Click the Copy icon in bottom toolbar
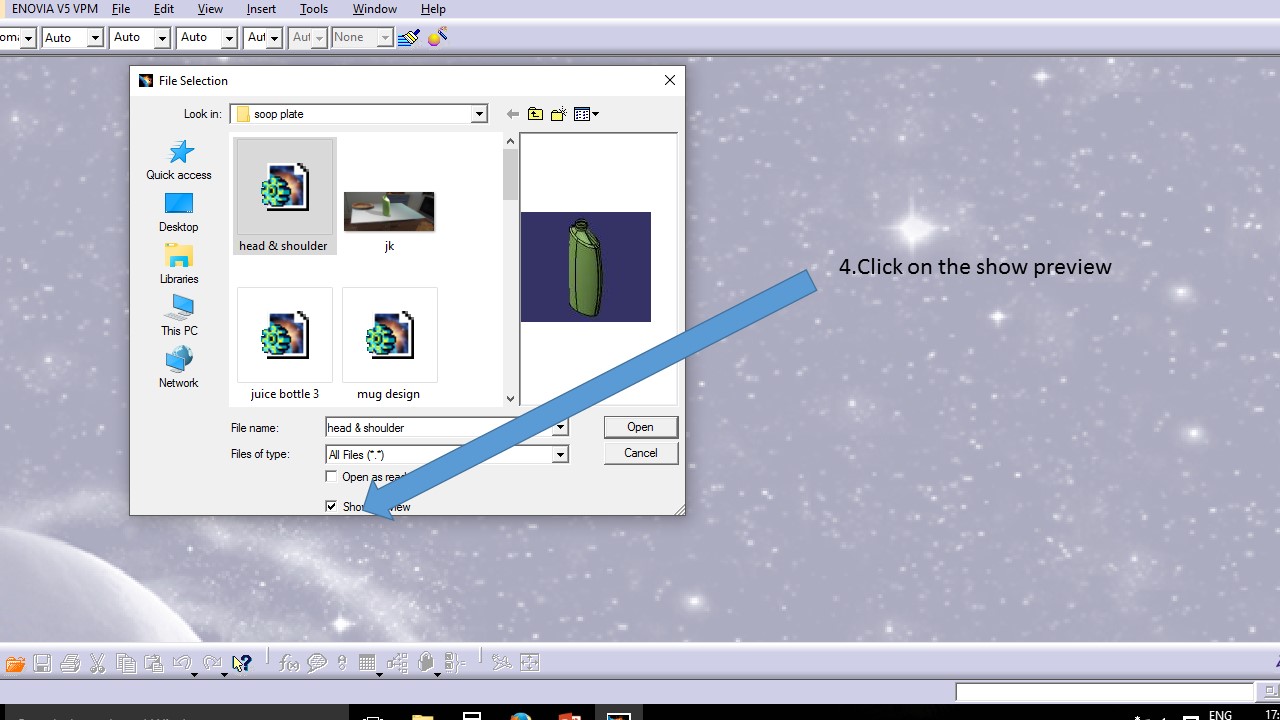Screen dimensions: 1280x720 (x=126, y=663)
